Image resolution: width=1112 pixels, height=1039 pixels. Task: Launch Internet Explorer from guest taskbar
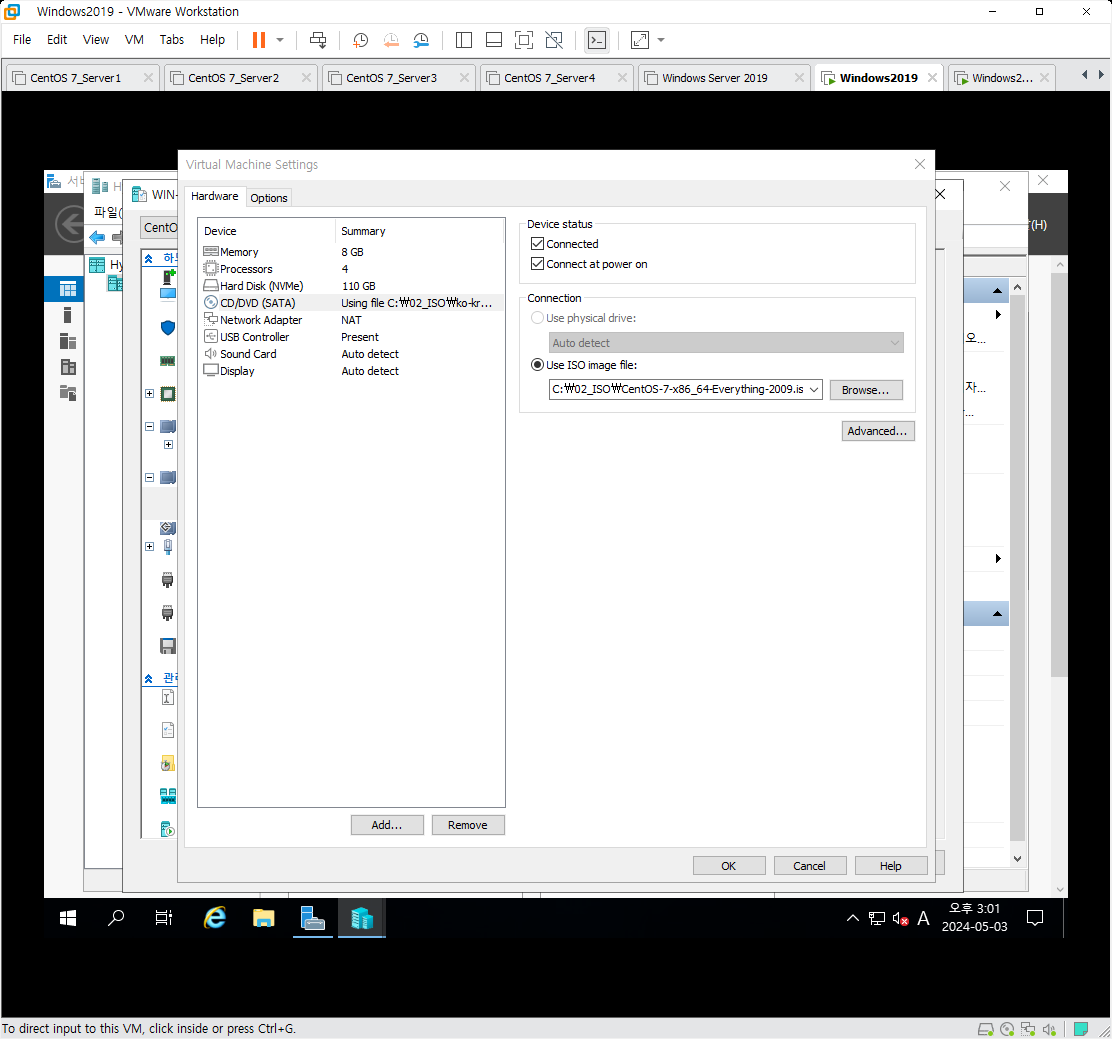[215, 918]
